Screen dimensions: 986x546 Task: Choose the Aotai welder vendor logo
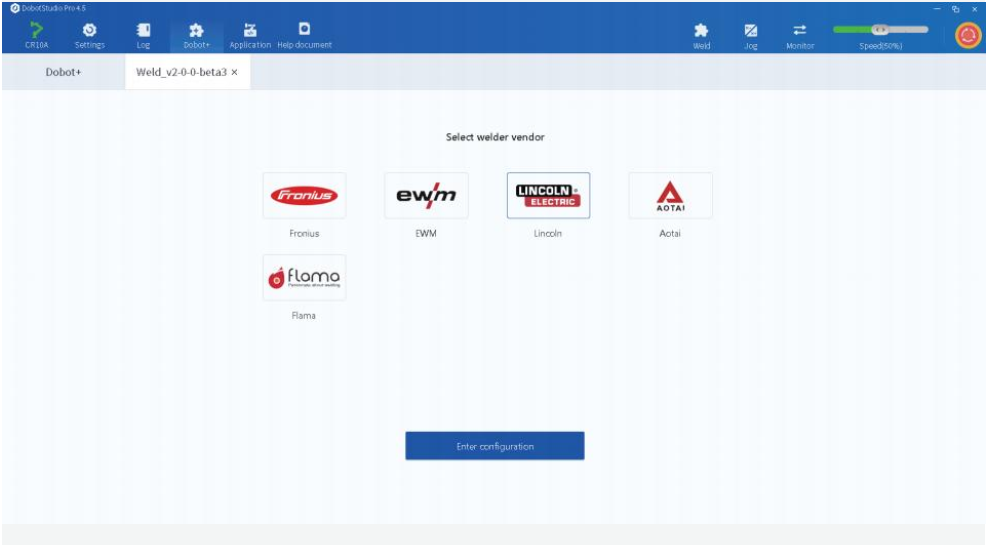(670, 196)
